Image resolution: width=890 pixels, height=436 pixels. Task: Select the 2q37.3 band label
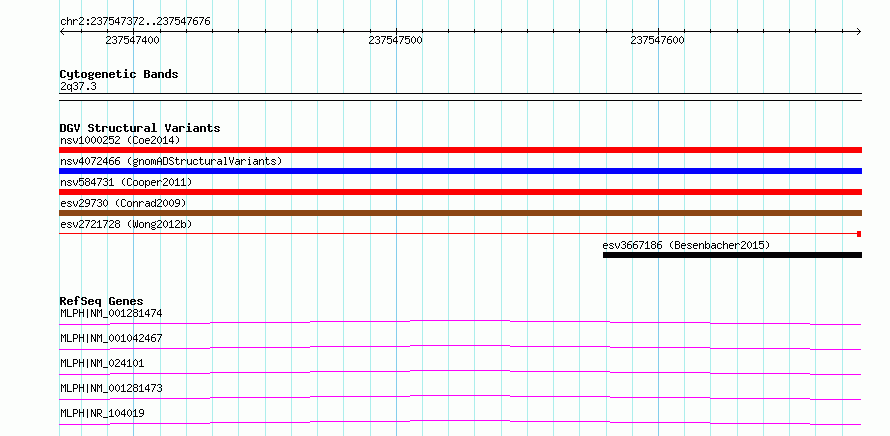78,86
